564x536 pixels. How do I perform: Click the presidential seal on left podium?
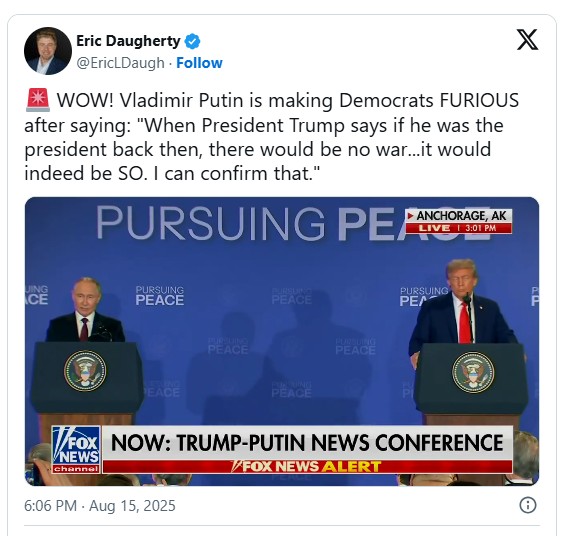[x=85, y=371]
